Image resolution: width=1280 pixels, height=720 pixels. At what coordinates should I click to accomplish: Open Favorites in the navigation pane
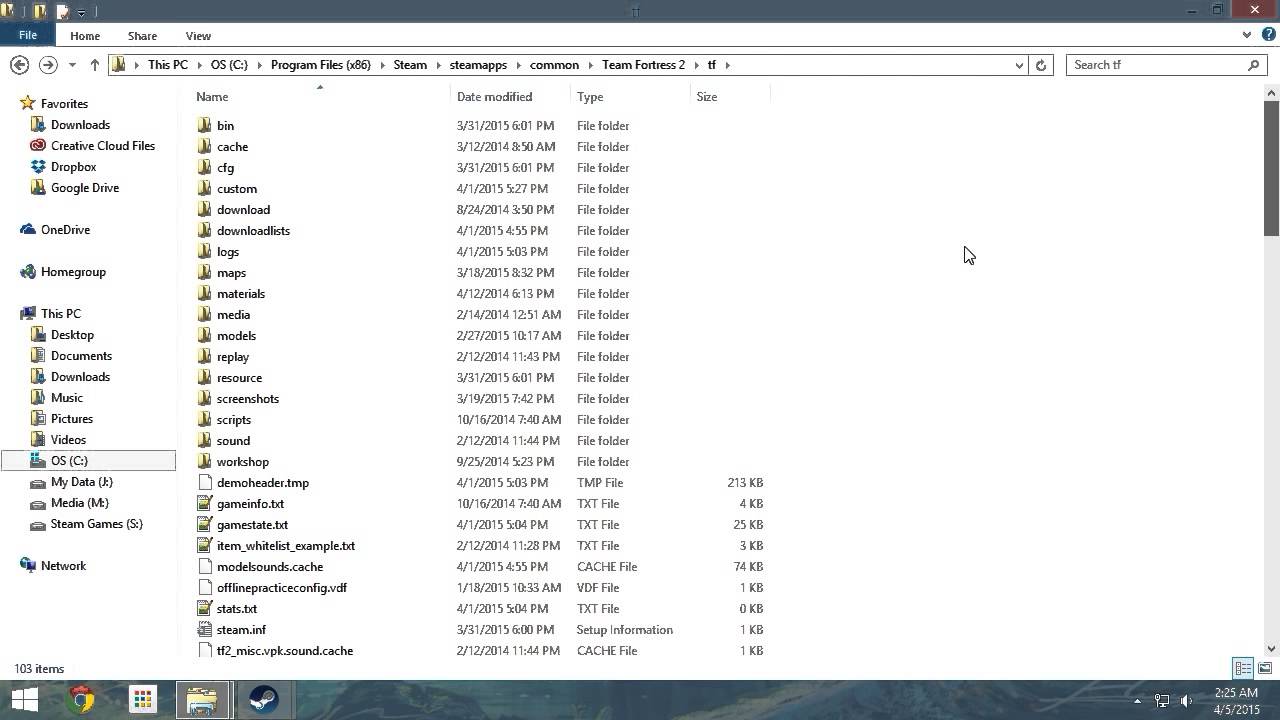tap(64, 104)
